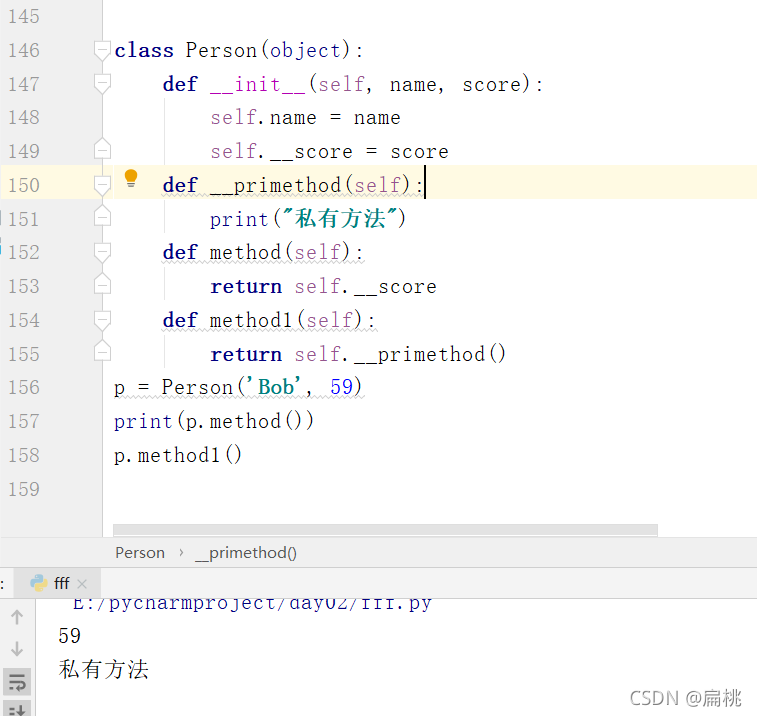Image resolution: width=757 pixels, height=716 pixels.
Task: Click the fold end marker on line 151
Action: tap(102, 216)
